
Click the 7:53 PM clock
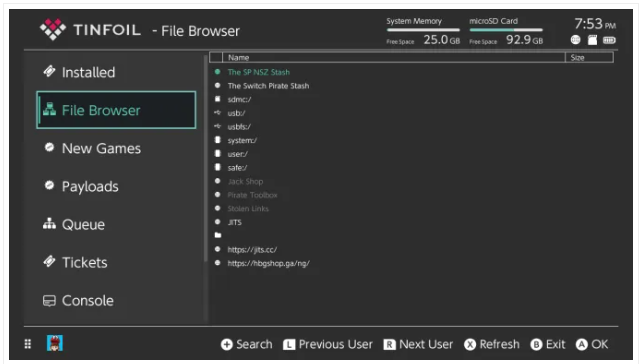point(595,24)
